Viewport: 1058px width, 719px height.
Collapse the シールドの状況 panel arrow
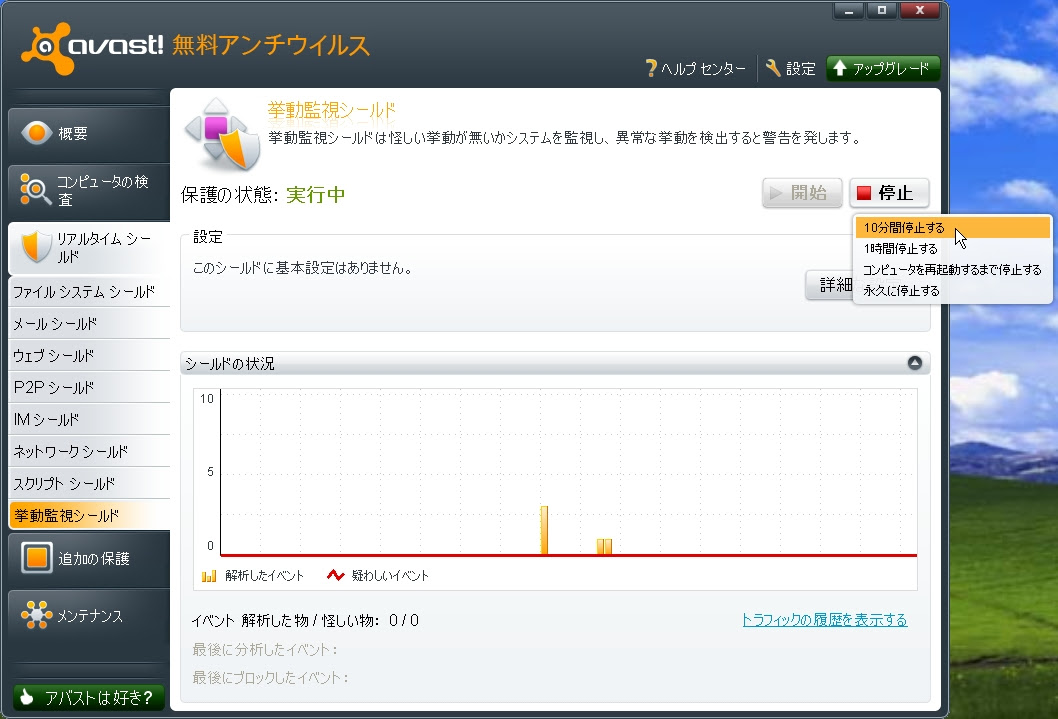pyautogui.click(x=914, y=363)
